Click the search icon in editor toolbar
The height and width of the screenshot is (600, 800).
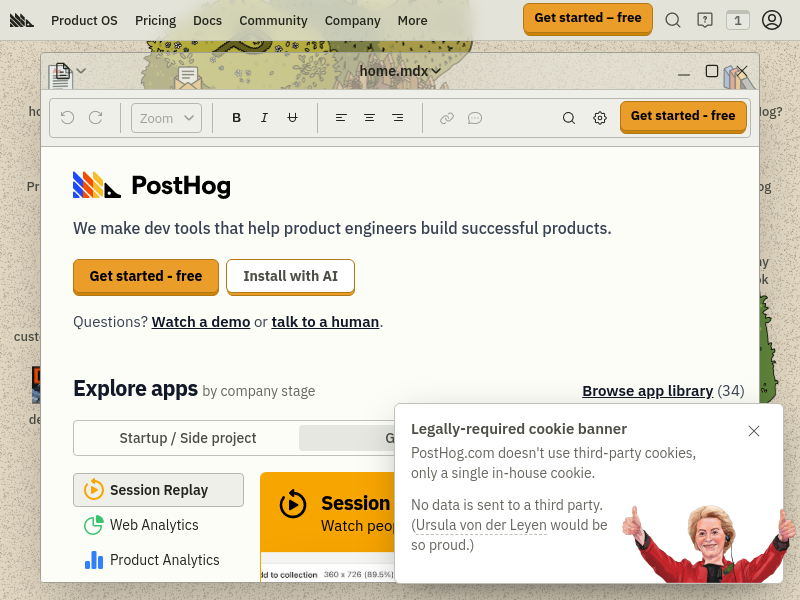coord(569,118)
